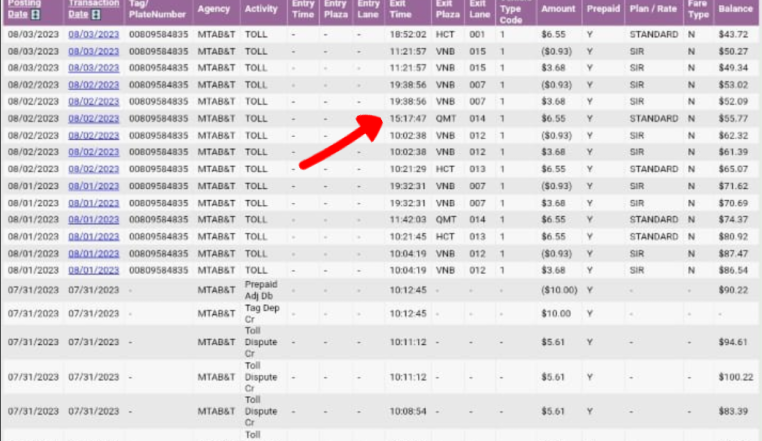
Task: Click the Fare Type column header
Action: pos(698,9)
